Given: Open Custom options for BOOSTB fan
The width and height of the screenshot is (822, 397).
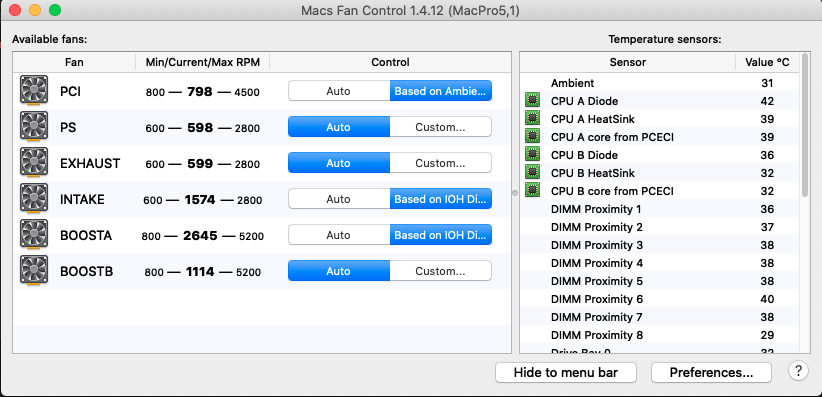Looking at the screenshot, I should click(440, 271).
